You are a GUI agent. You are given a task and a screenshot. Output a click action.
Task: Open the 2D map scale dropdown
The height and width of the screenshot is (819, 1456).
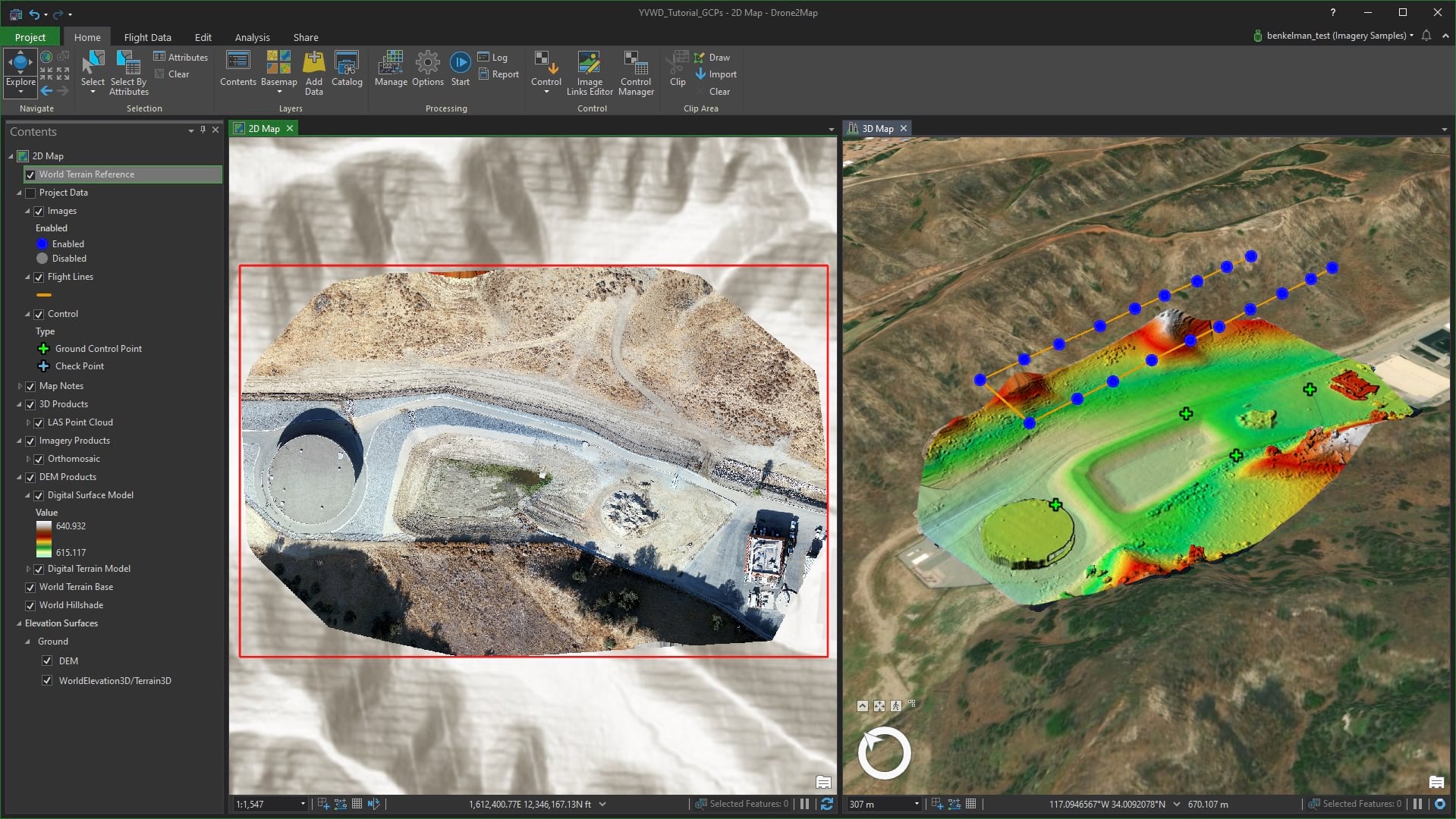coord(303,804)
